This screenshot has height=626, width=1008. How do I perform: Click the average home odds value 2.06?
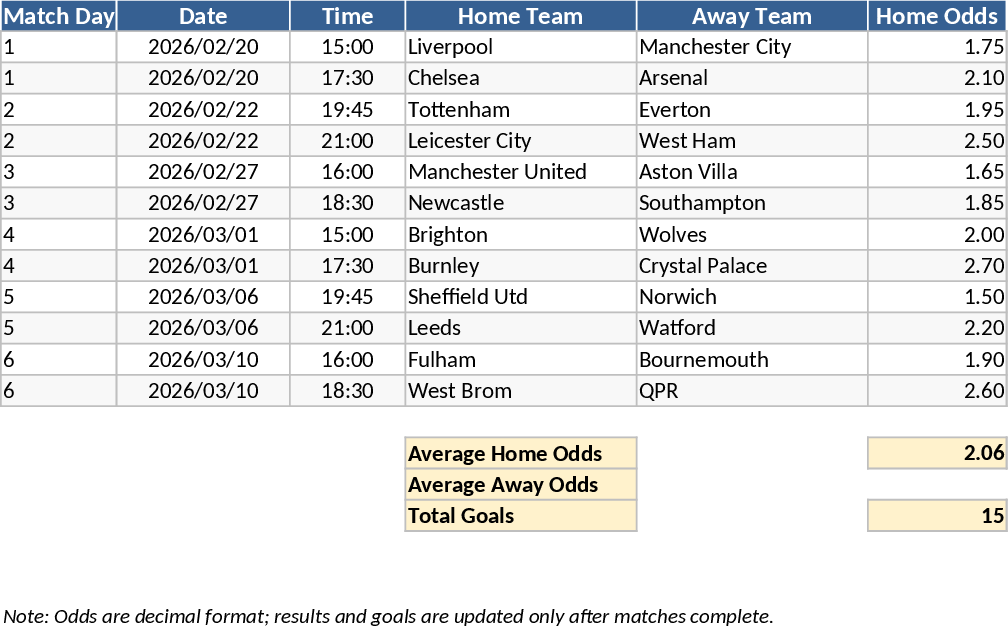click(936, 454)
